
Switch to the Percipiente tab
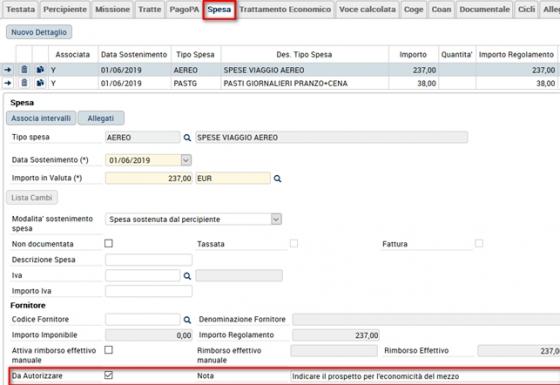(x=65, y=10)
